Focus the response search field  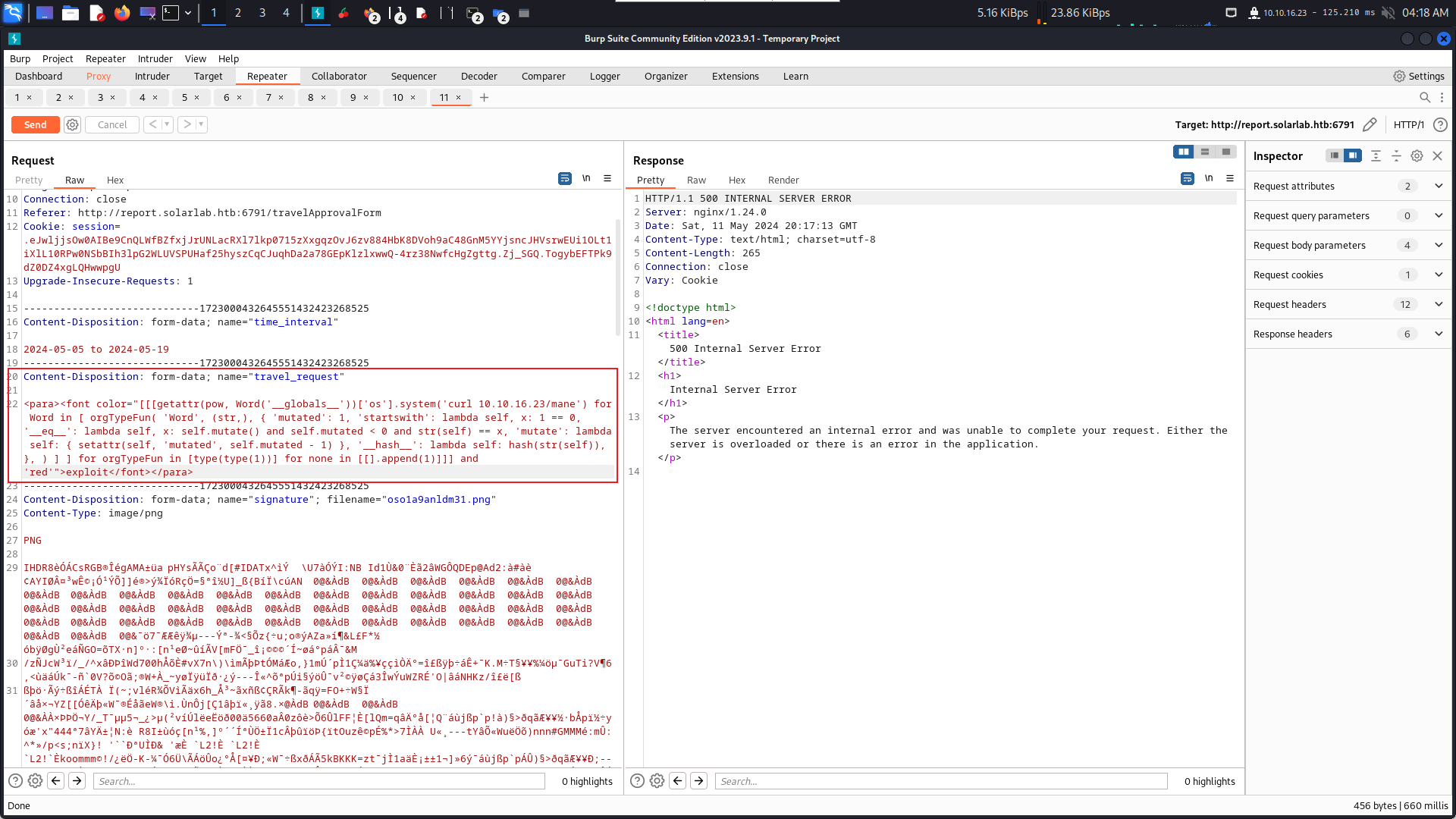click(941, 780)
